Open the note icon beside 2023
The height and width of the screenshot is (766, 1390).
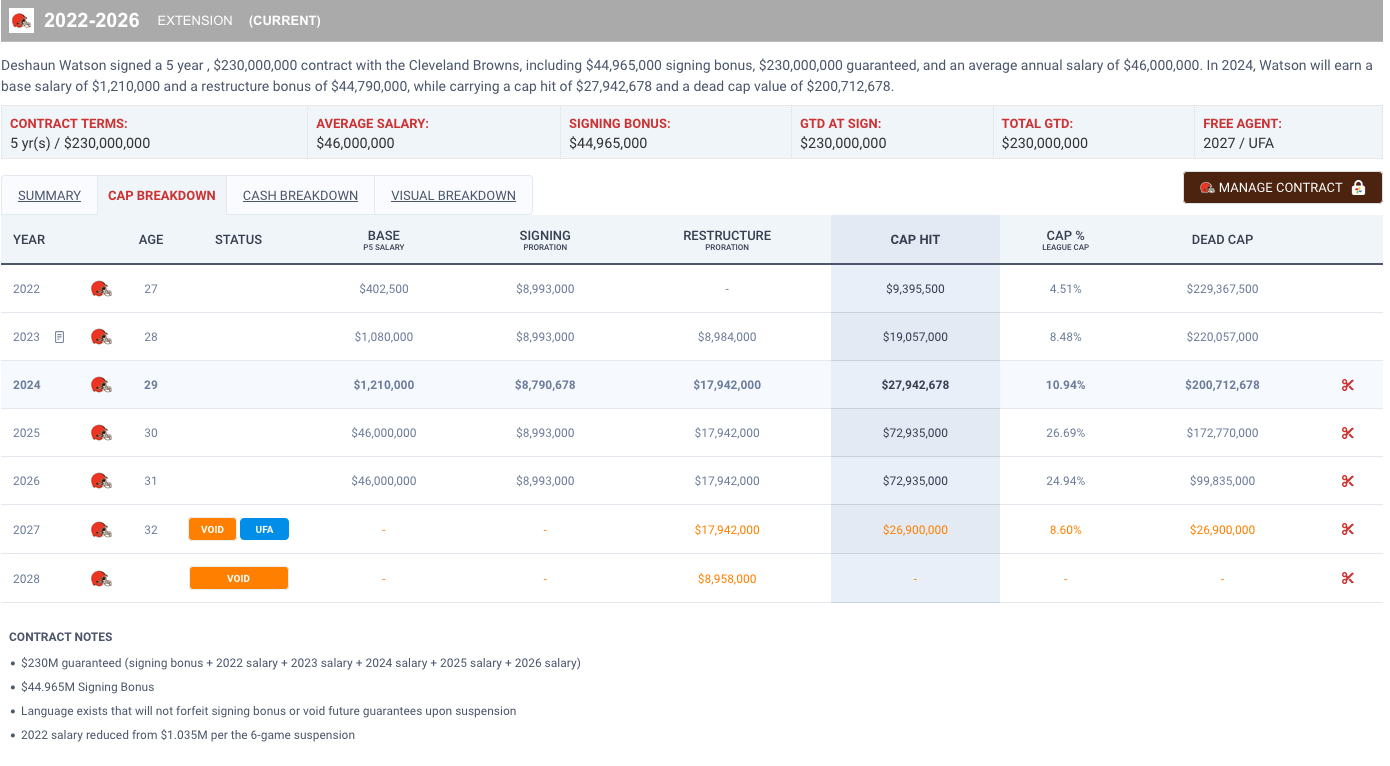59,337
